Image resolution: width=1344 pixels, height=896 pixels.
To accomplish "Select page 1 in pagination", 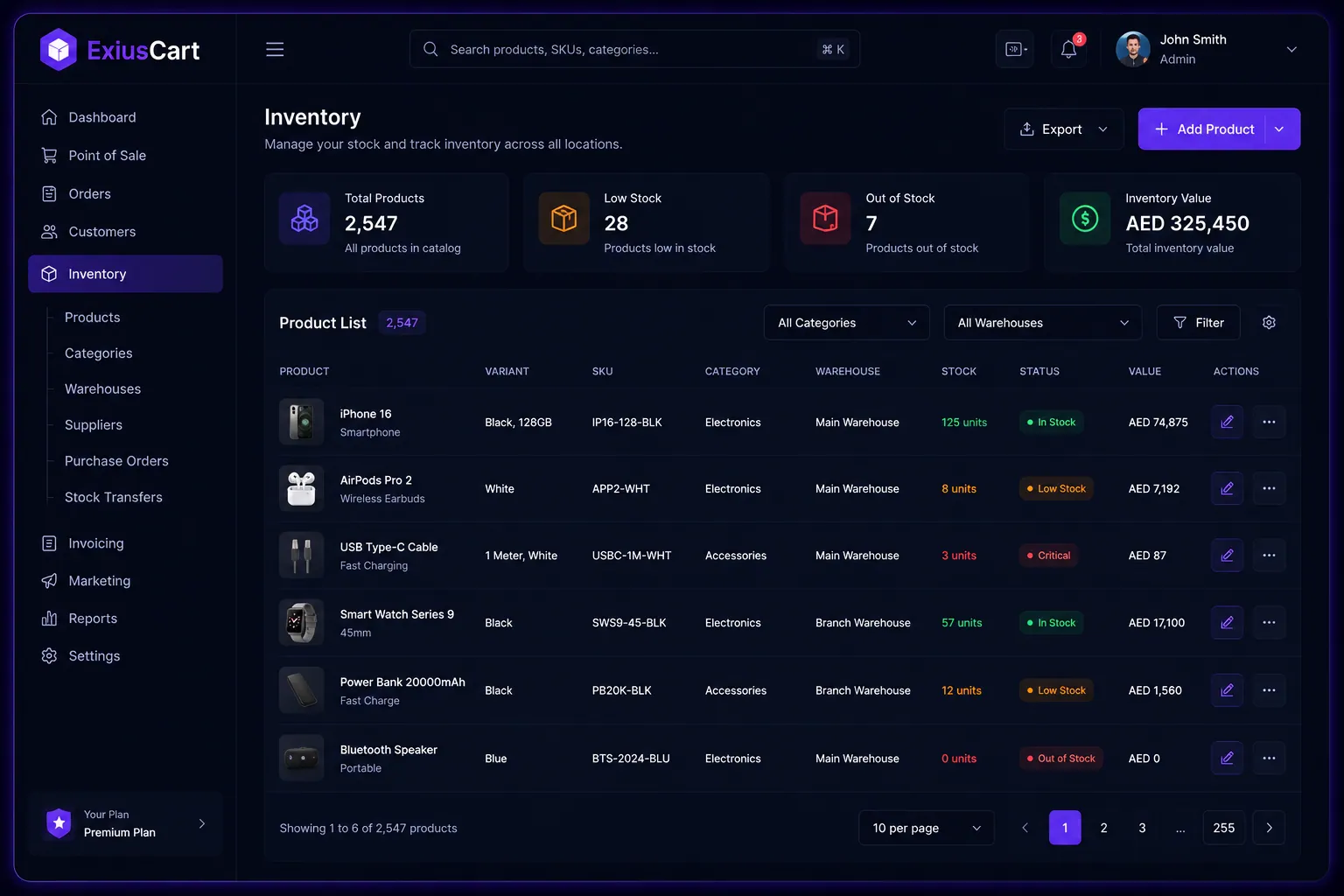I will pyautogui.click(x=1065, y=828).
